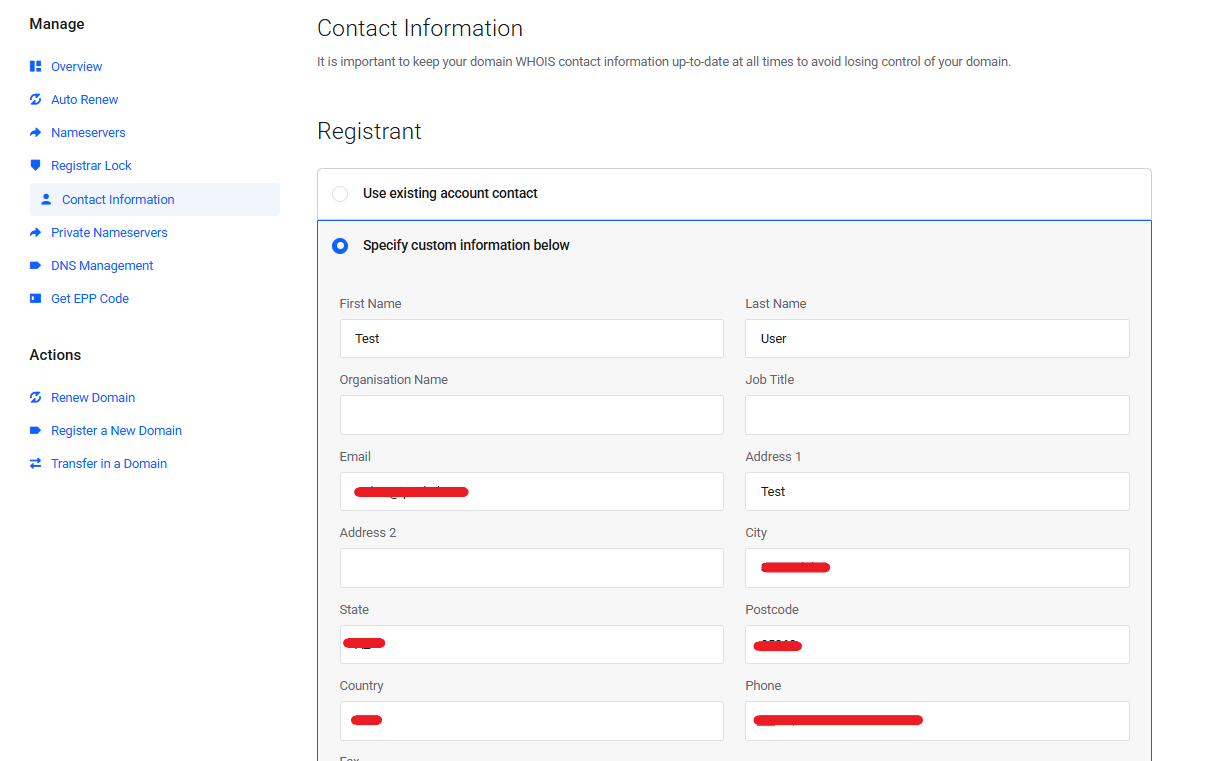
Task: Click the Auto Renew sync icon
Action: (36, 100)
